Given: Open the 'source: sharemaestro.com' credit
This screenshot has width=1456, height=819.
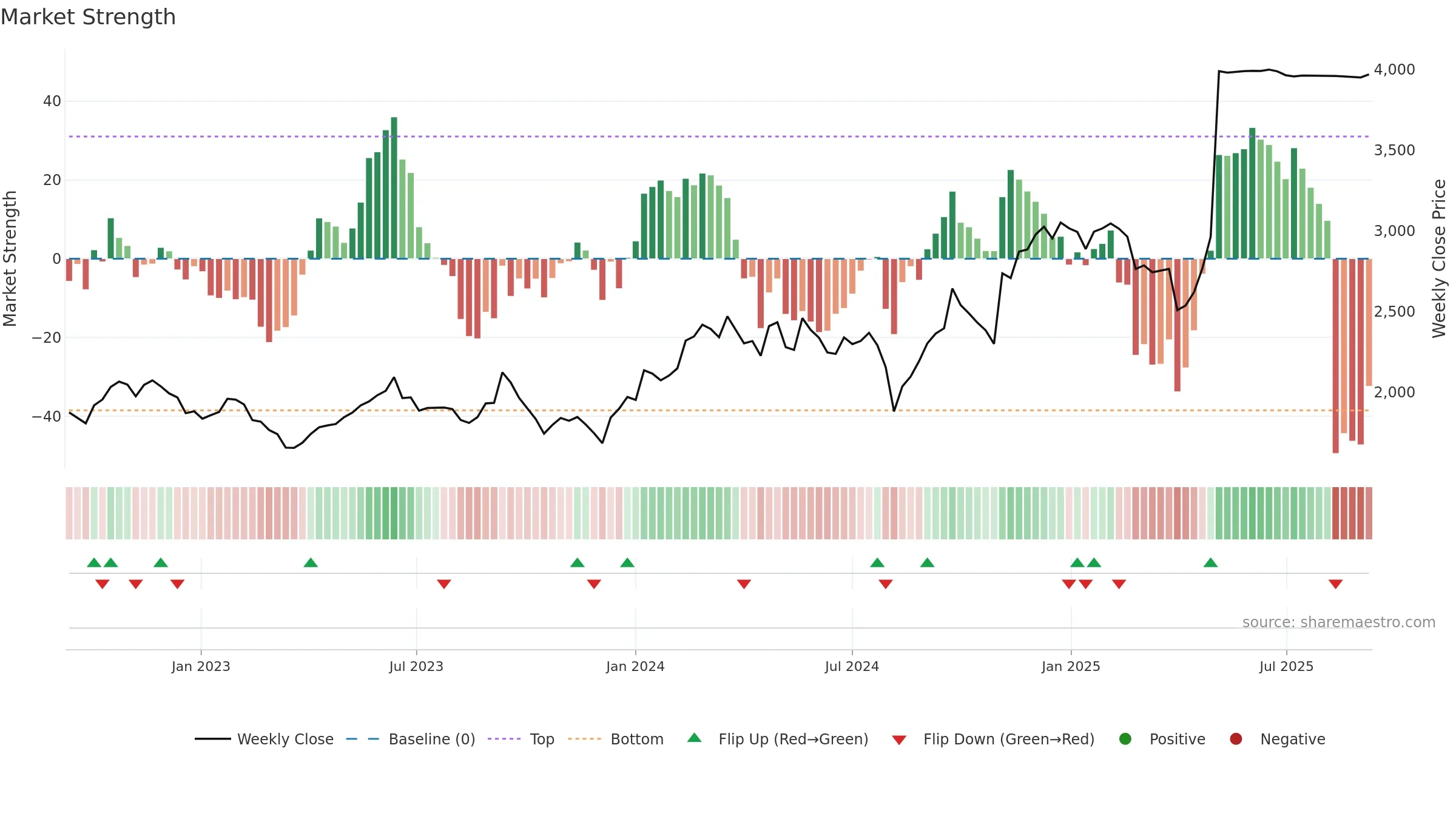Looking at the screenshot, I should click(1339, 622).
